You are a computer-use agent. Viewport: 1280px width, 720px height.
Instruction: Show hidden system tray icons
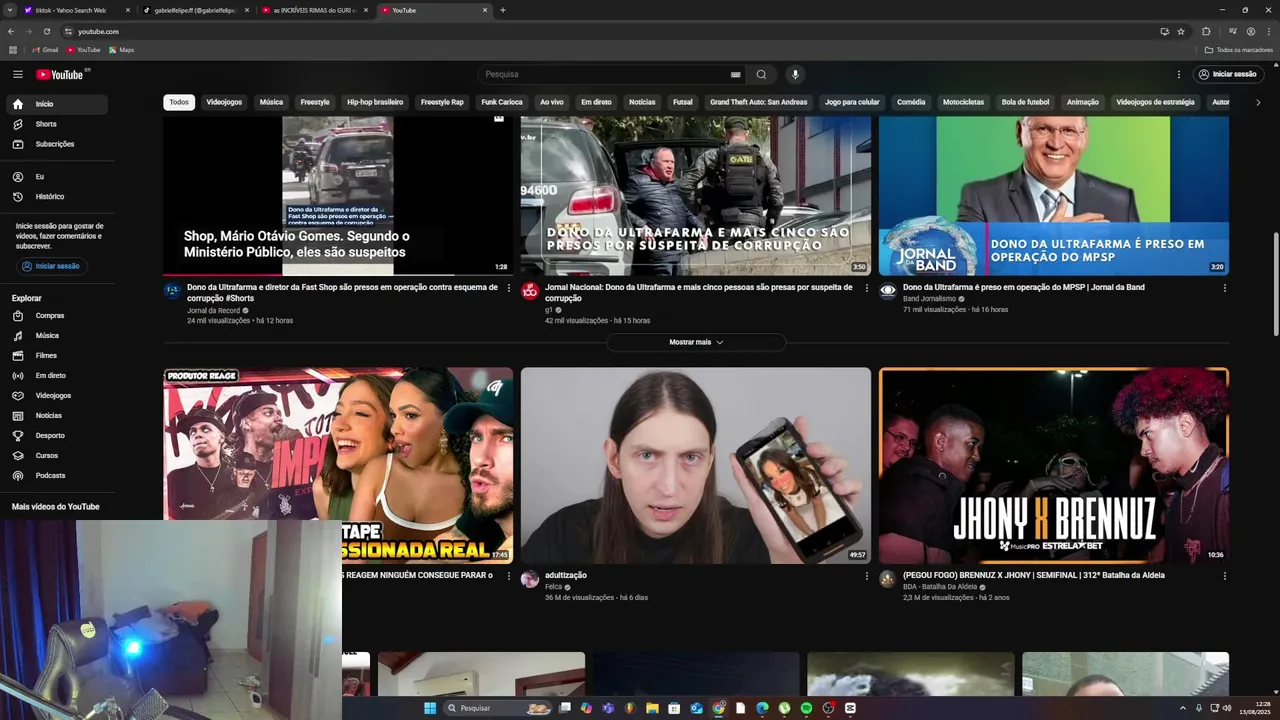[x=1183, y=708]
